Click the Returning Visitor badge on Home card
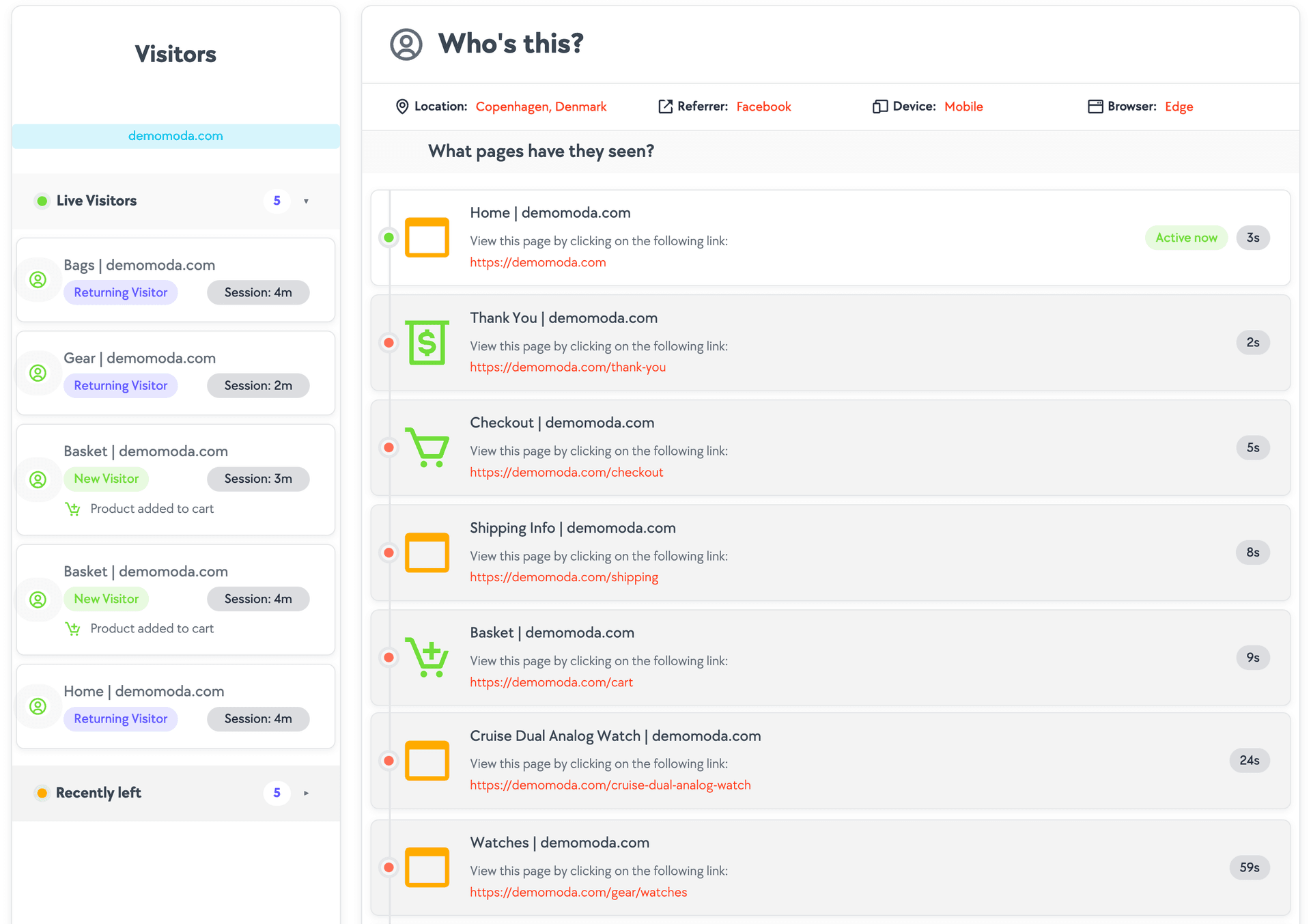The height and width of the screenshot is (924, 1311). pos(121,718)
